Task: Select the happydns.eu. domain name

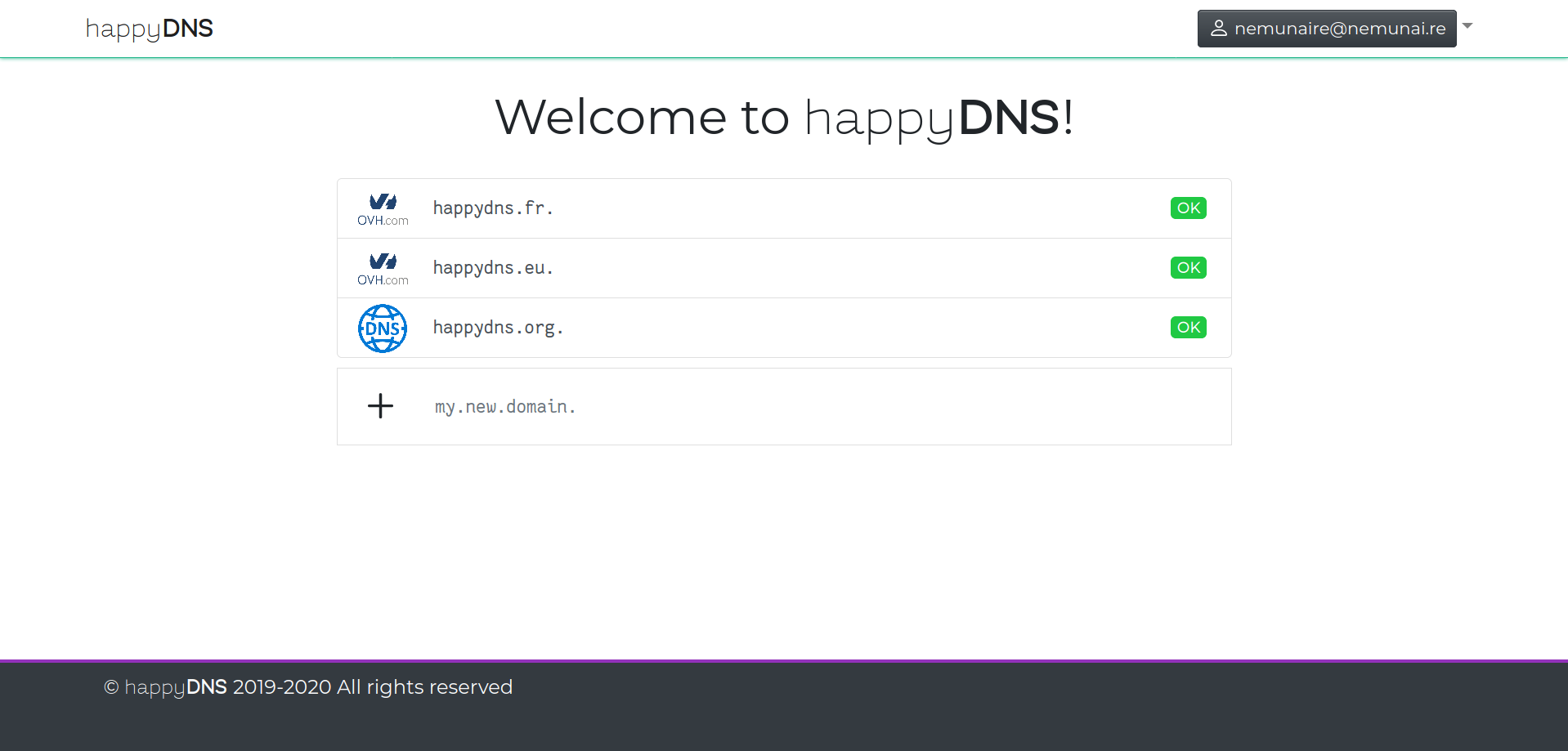Action: coord(493,268)
